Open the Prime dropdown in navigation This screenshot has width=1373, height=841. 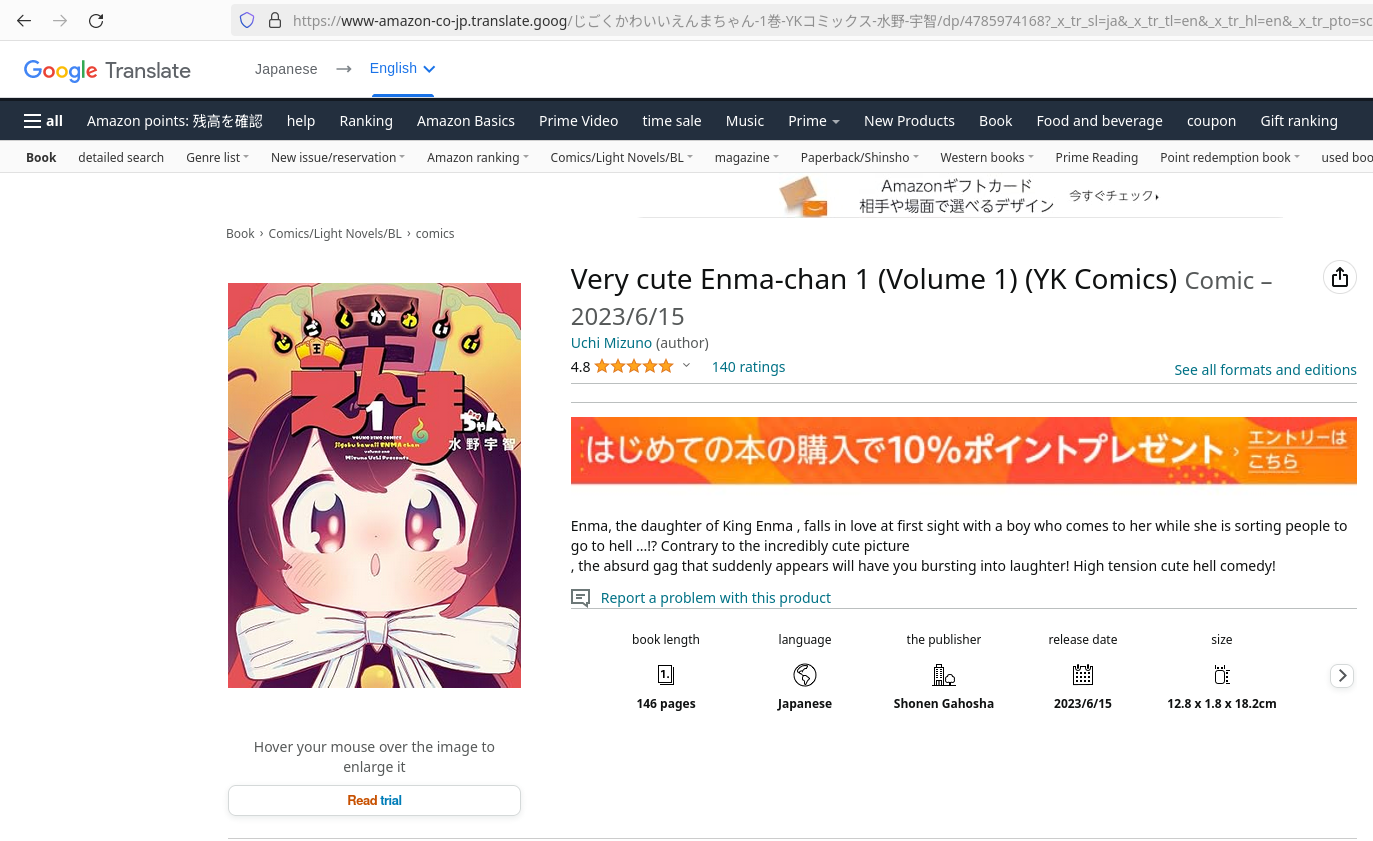tap(813, 121)
